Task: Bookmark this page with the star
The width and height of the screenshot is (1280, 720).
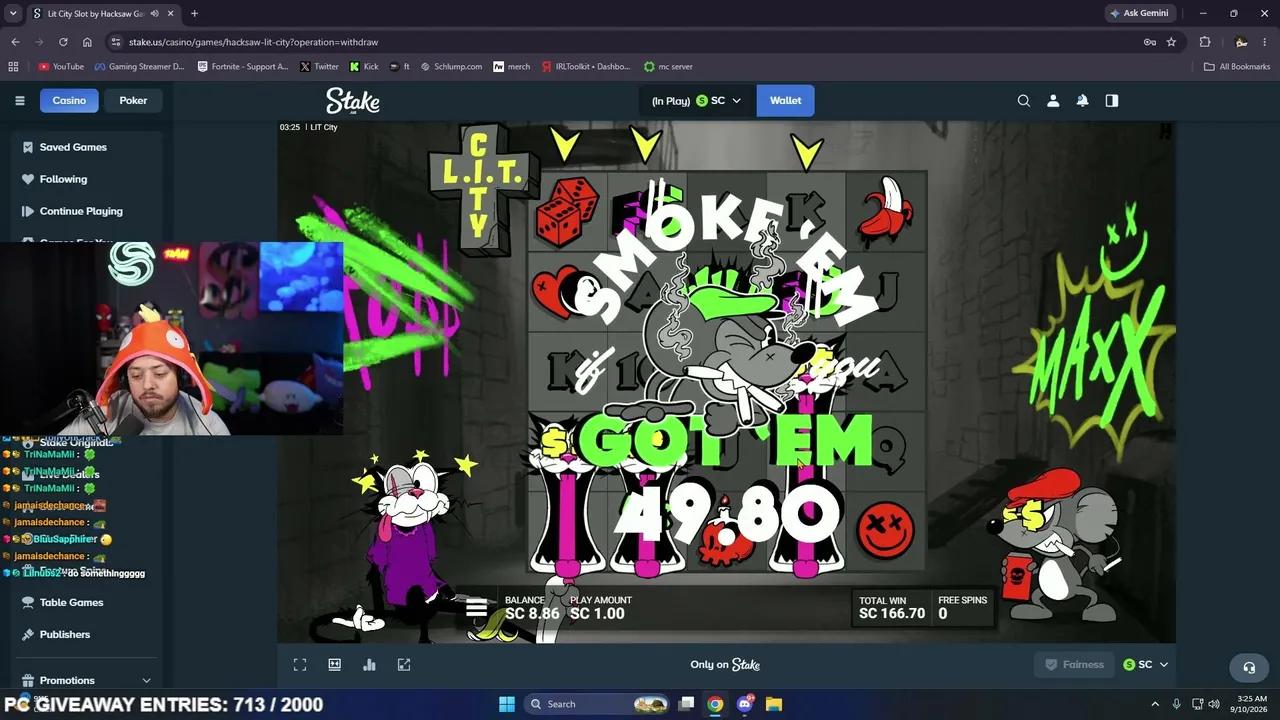Action: (1171, 42)
